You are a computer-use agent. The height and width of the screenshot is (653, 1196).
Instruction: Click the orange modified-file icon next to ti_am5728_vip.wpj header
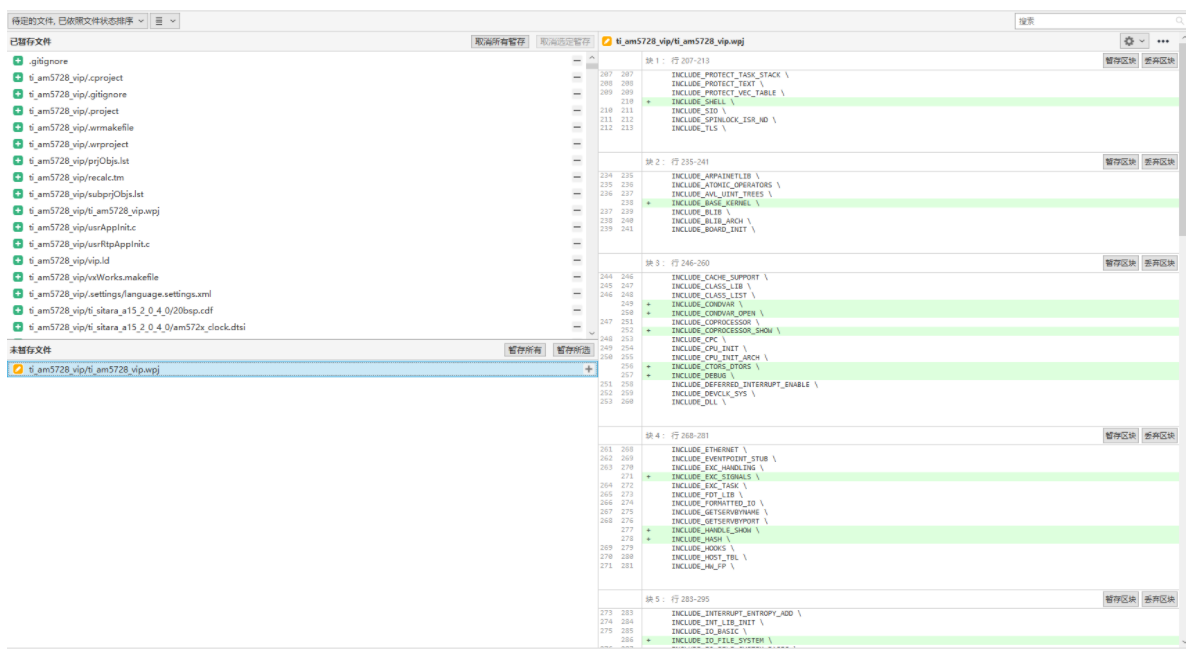[606, 42]
